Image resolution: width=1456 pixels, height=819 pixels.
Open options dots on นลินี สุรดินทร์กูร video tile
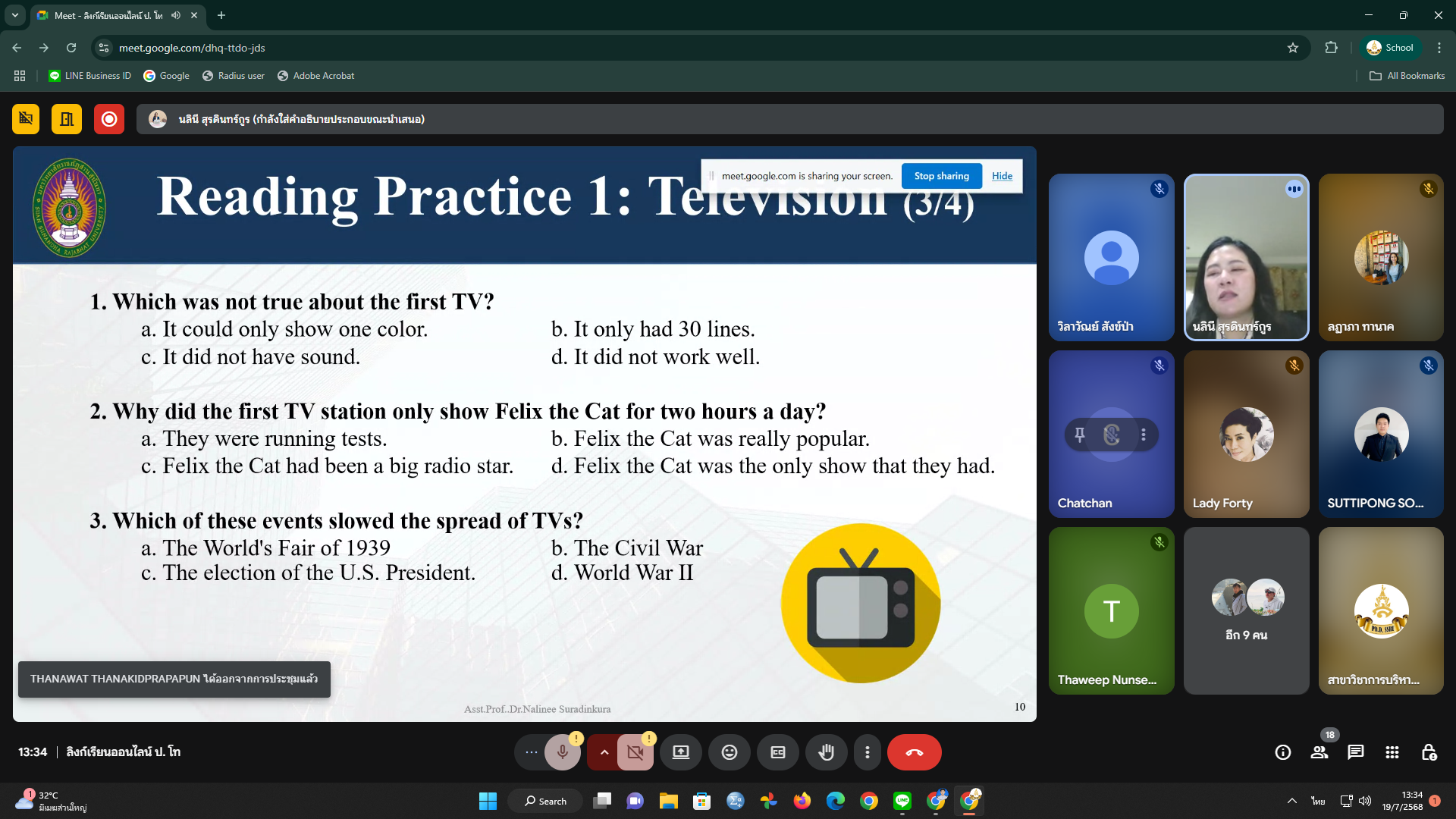[x=1294, y=189]
